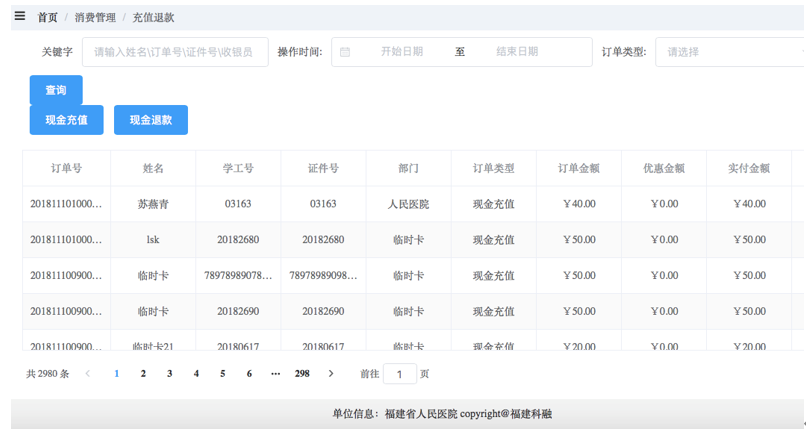The image size is (806, 430).
Task: Click the 订单号 column header
Action: (66, 168)
